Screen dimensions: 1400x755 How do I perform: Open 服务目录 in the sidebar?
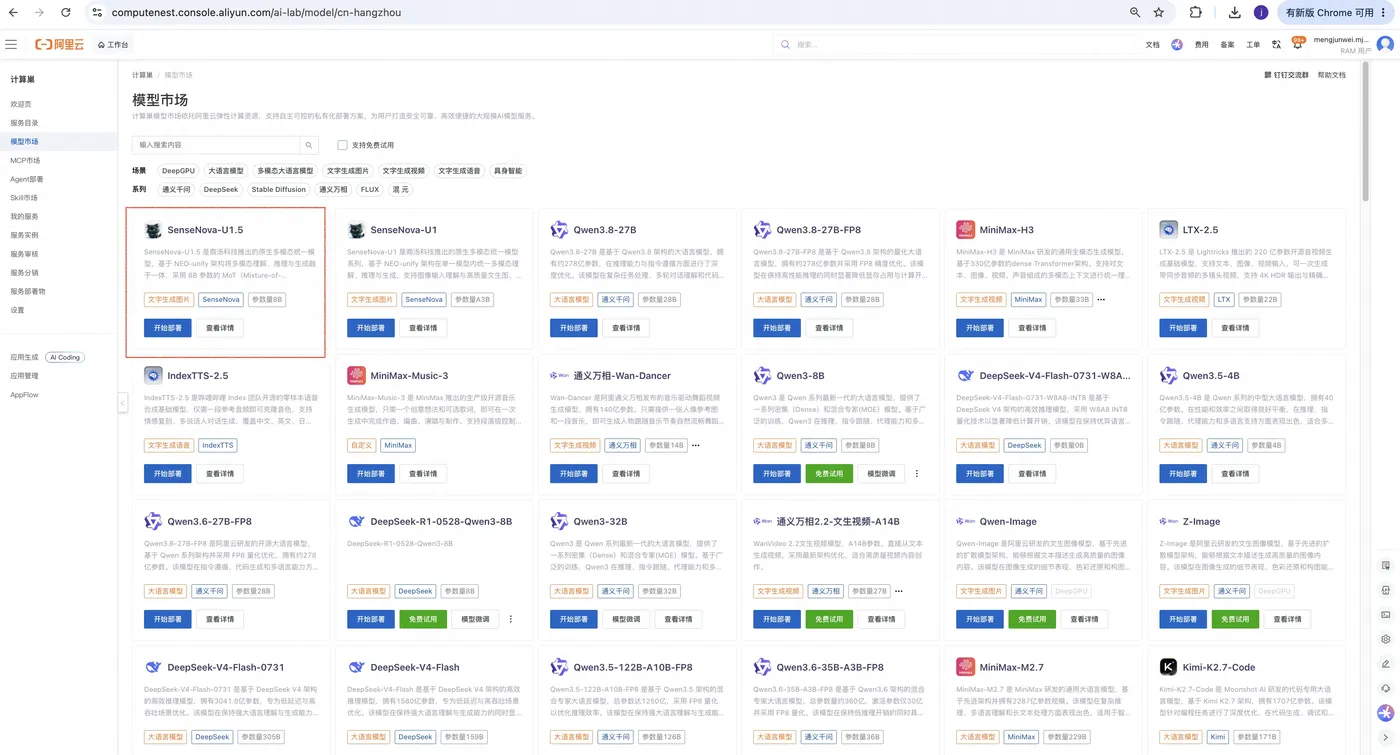coord(24,123)
